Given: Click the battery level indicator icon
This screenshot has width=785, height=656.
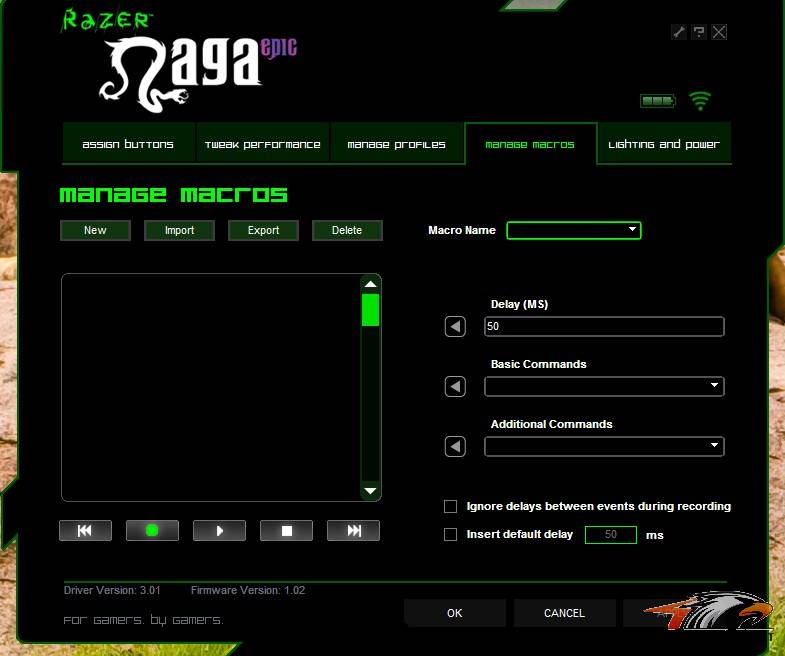Looking at the screenshot, I should 658,101.
